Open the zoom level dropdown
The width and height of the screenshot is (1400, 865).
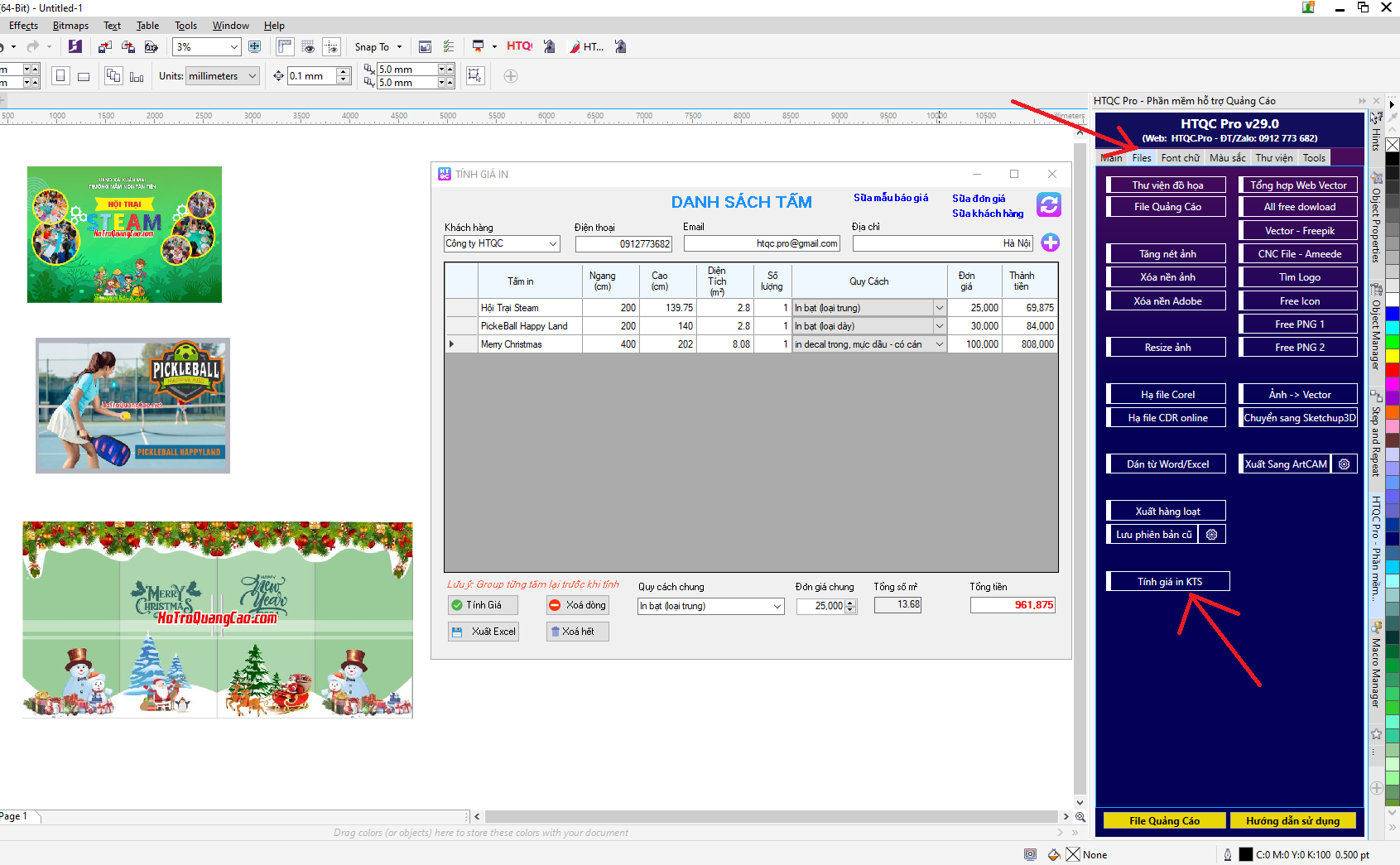tap(234, 47)
